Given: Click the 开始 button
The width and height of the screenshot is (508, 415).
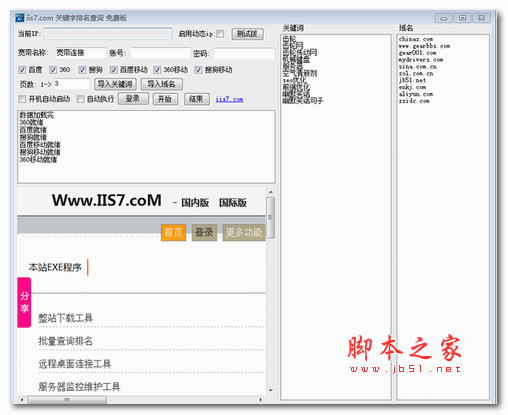Looking at the screenshot, I should coord(165,99).
